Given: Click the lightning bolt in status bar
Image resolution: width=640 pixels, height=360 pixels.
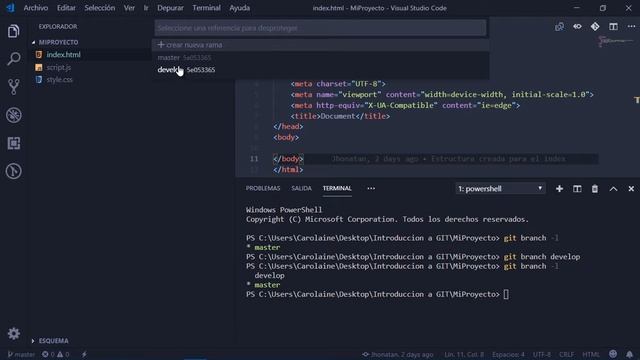Looking at the screenshot, I should 84,354.
